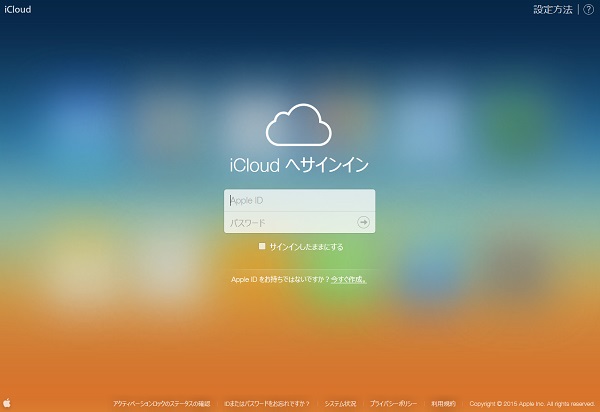Open the システム状況 footer link
This screenshot has height=412, width=600.
coord(340,404)
